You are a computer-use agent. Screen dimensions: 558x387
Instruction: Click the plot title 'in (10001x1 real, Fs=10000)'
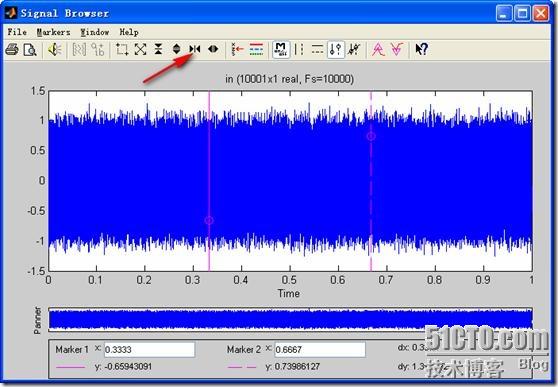tap(289, 79)
